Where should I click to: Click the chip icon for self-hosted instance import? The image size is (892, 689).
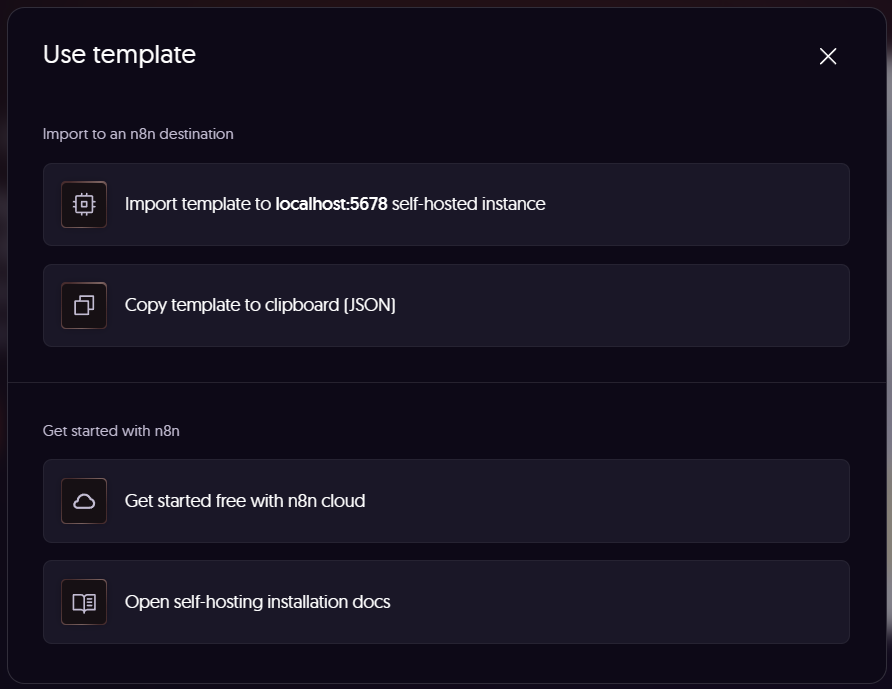[84, 204]
